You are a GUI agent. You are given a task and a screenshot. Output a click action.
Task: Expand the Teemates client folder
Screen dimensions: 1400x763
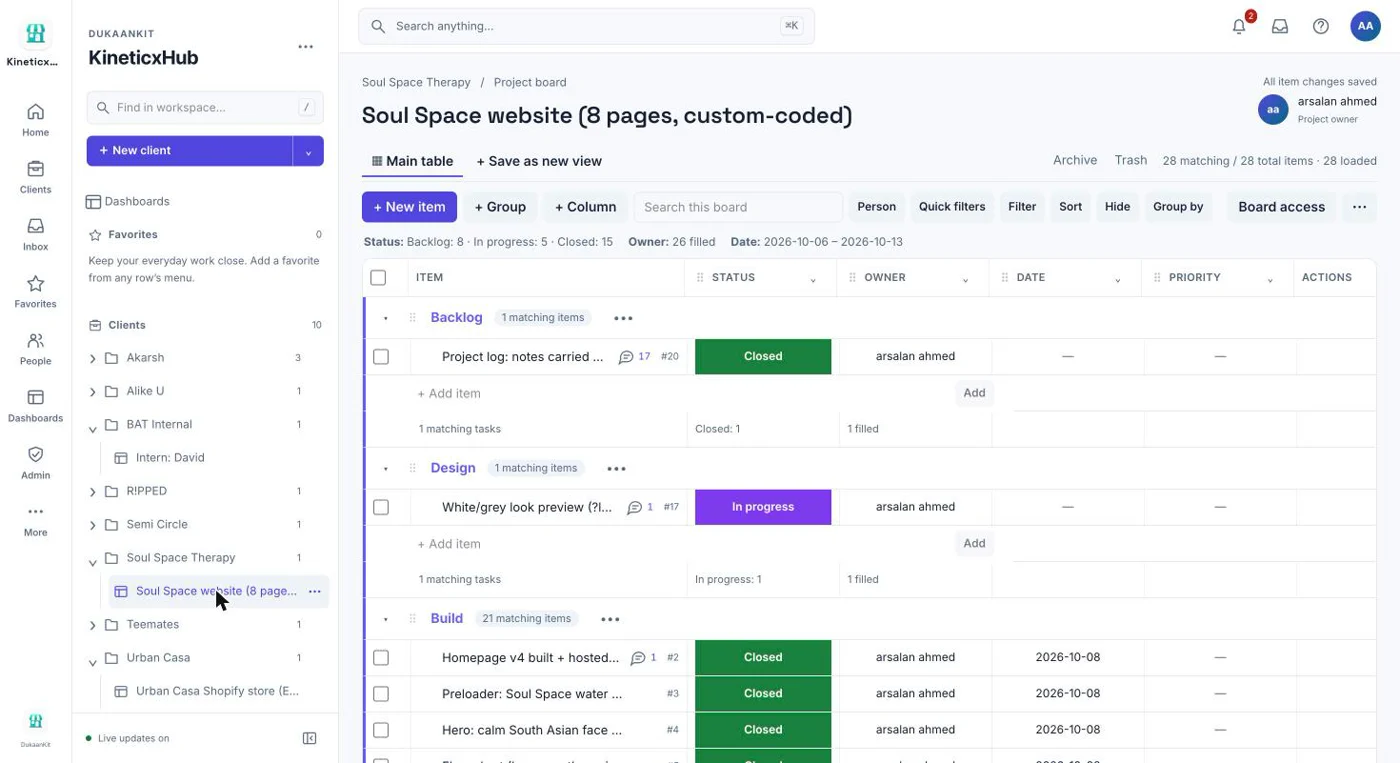coord(93,625)
